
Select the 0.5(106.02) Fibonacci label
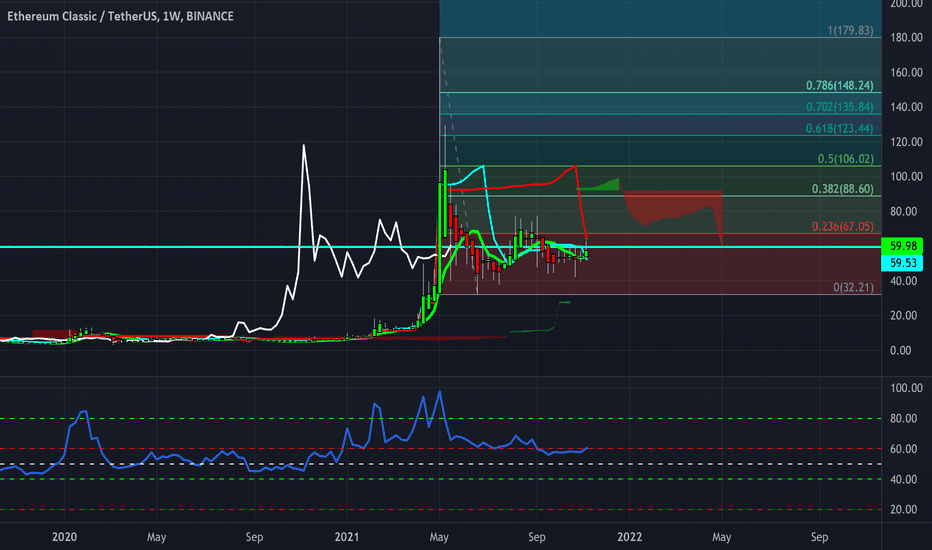click(845, 159)
